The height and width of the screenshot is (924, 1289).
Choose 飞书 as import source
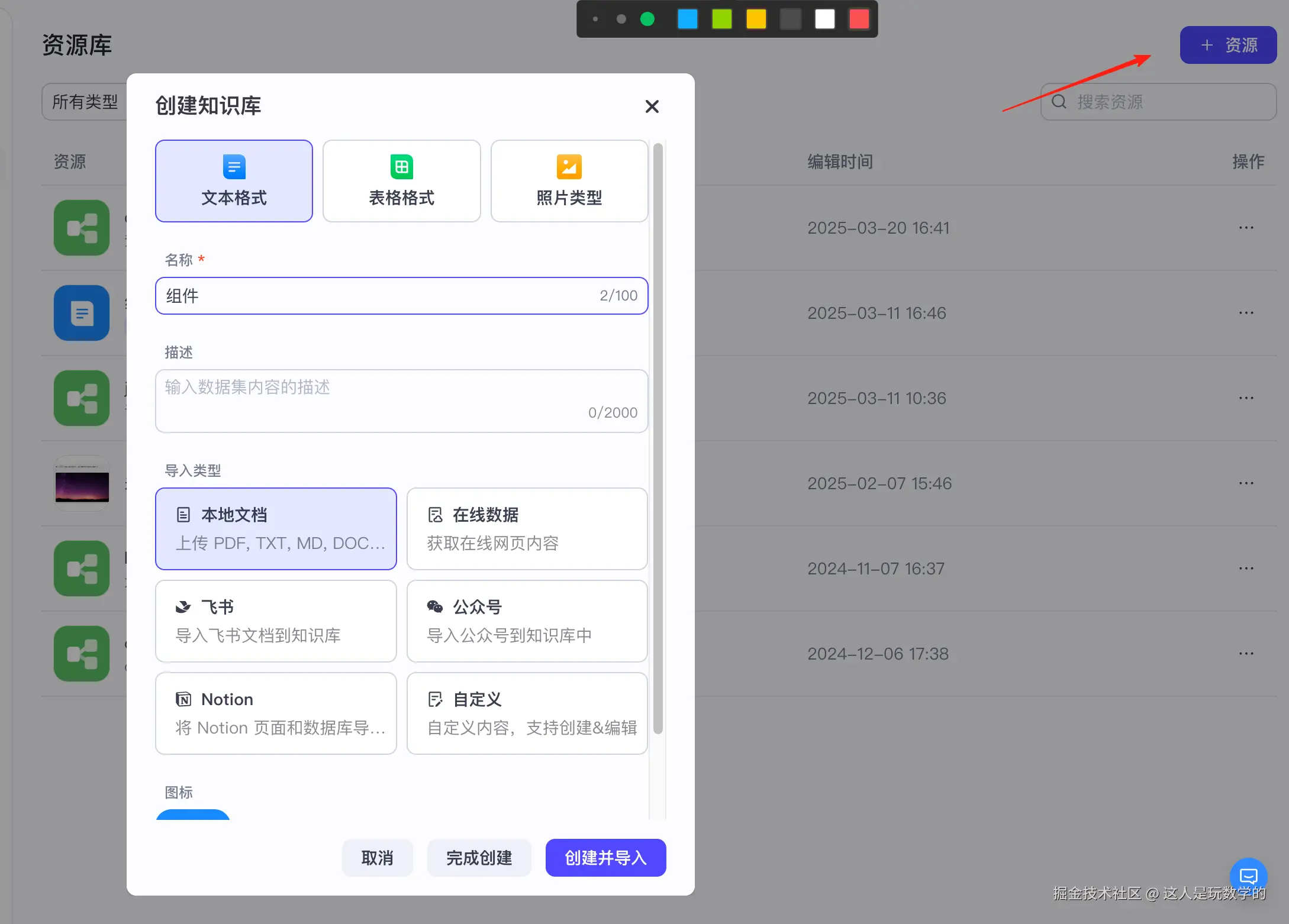tap(276, 621)
